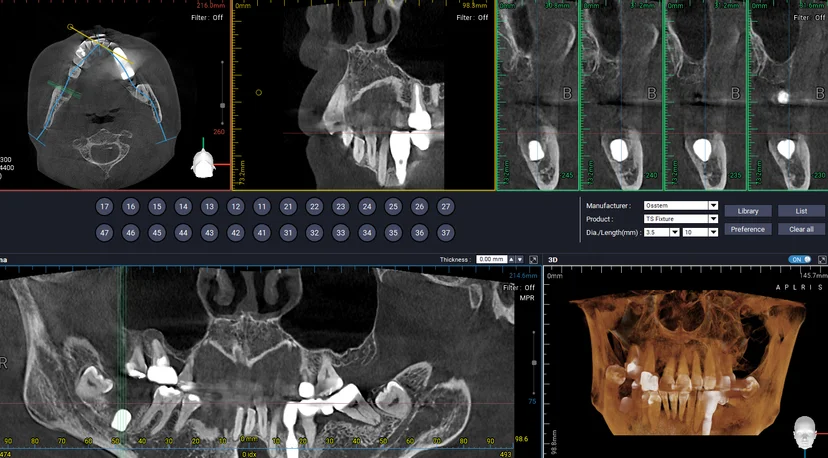Select tooth number 33

point(341,233)
